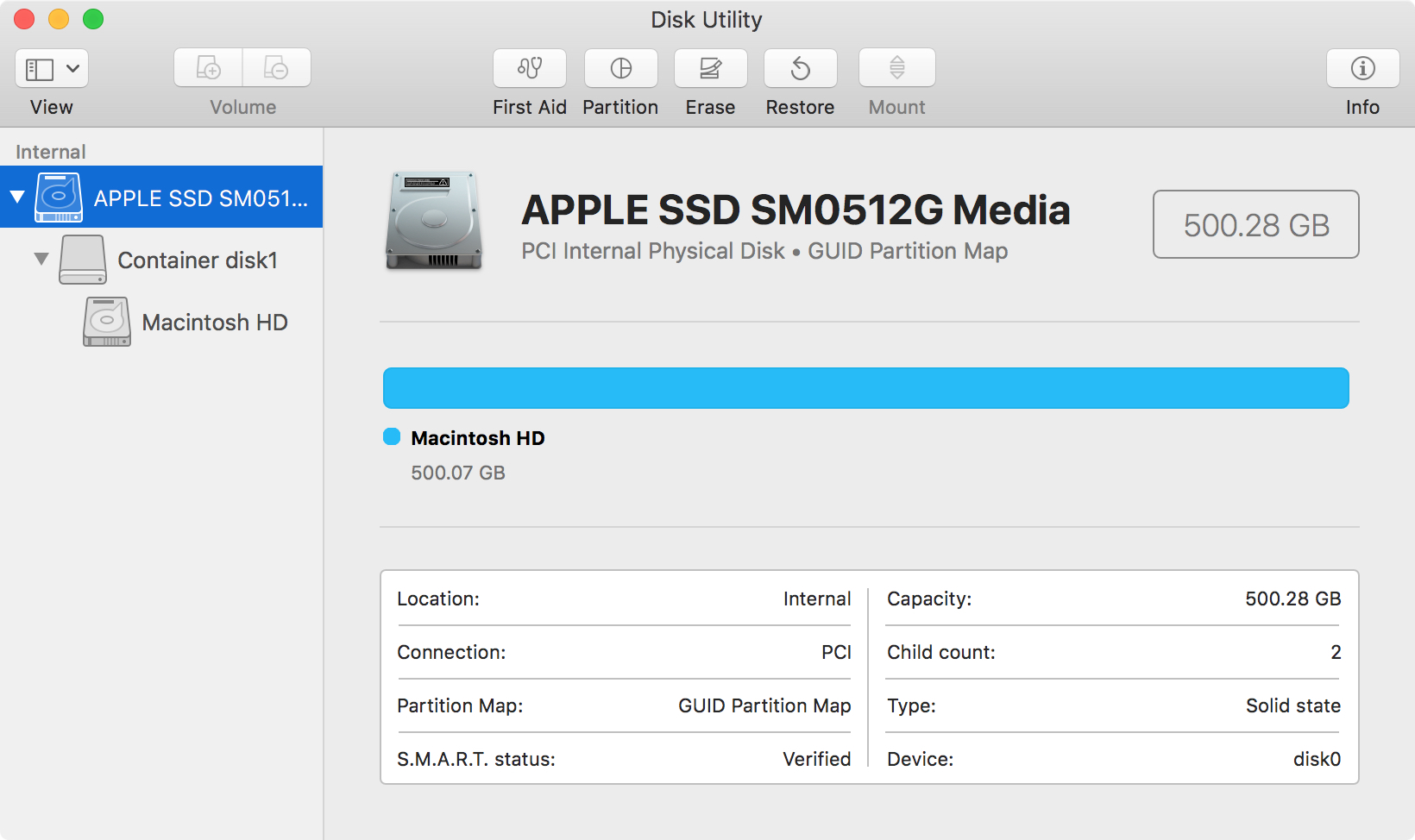This screenshot has width=1415, height=840.
Task: Click the 500.28 GB capacity box
Action: tap(1255, 225)
